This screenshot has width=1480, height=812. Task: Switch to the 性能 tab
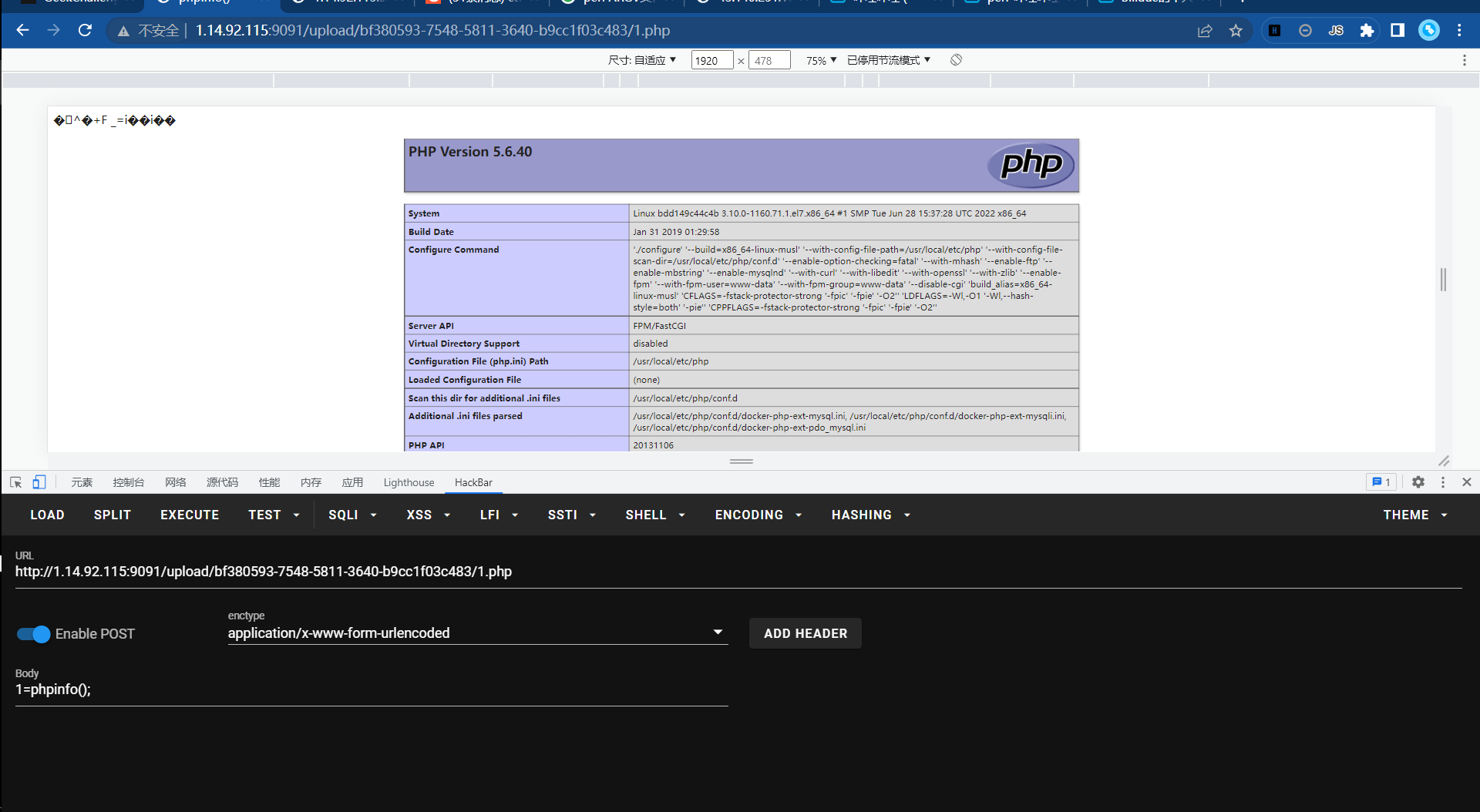(x=270, y=482)
